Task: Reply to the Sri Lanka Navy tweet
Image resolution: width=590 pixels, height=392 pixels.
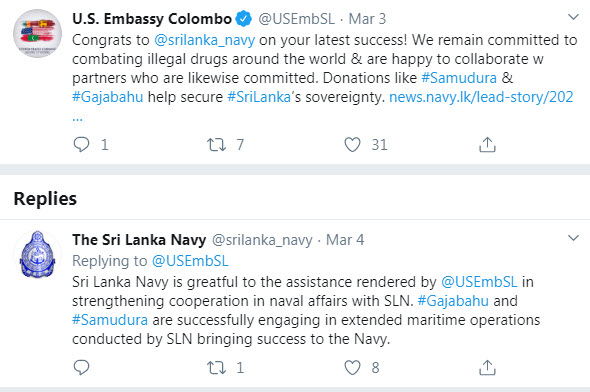Action: [x=81, y=368]
